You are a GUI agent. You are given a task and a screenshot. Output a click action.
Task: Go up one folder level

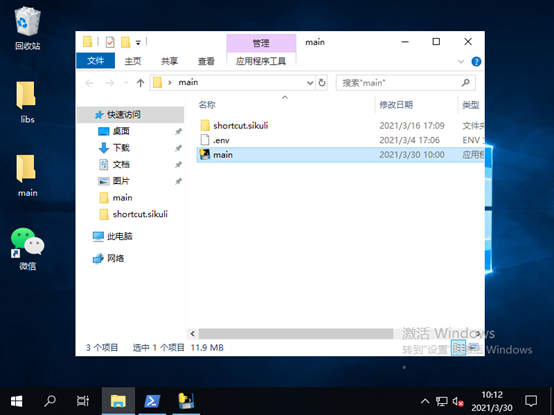(140, 83)
